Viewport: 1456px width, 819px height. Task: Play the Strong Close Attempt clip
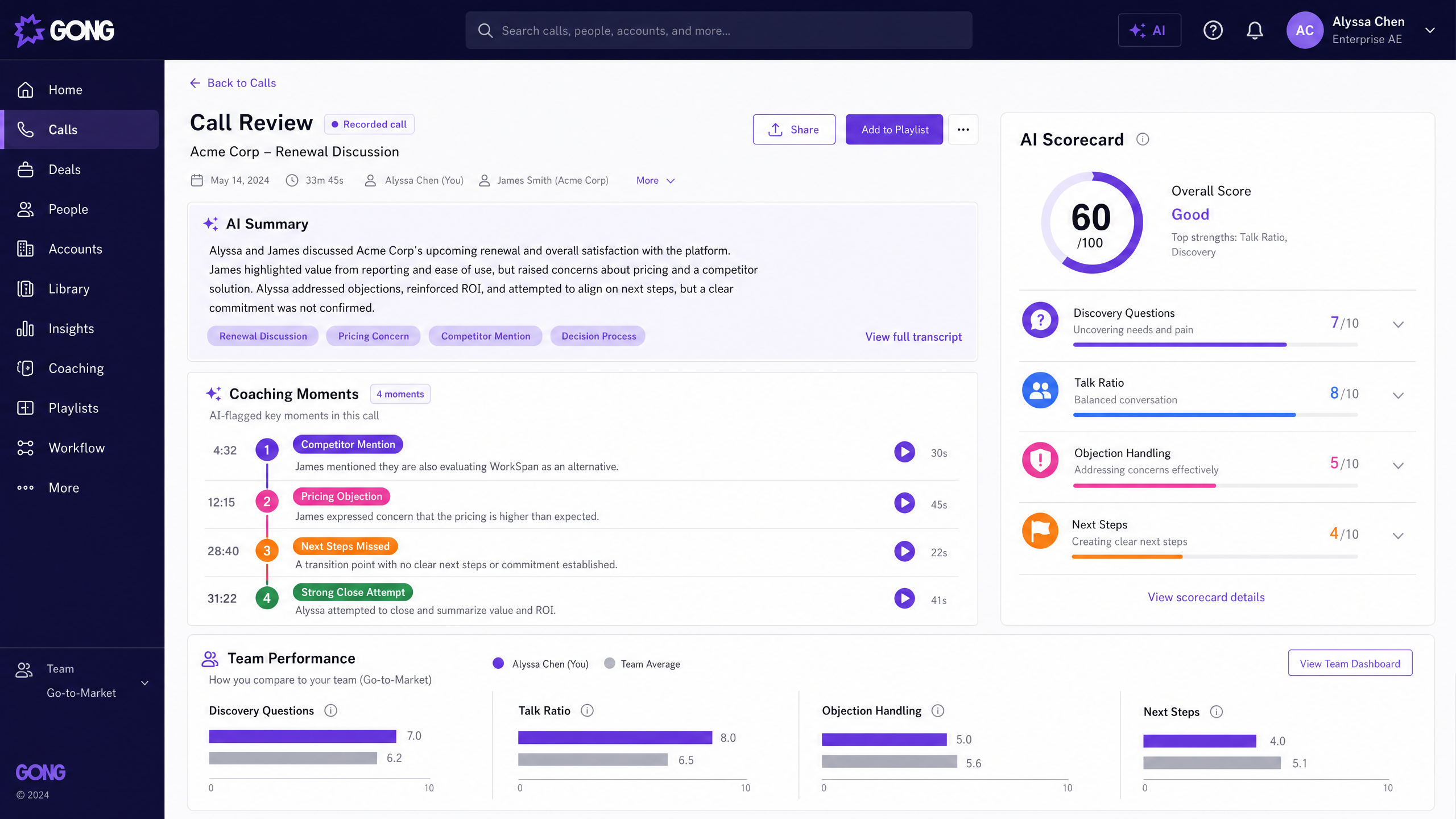(904, 598)
